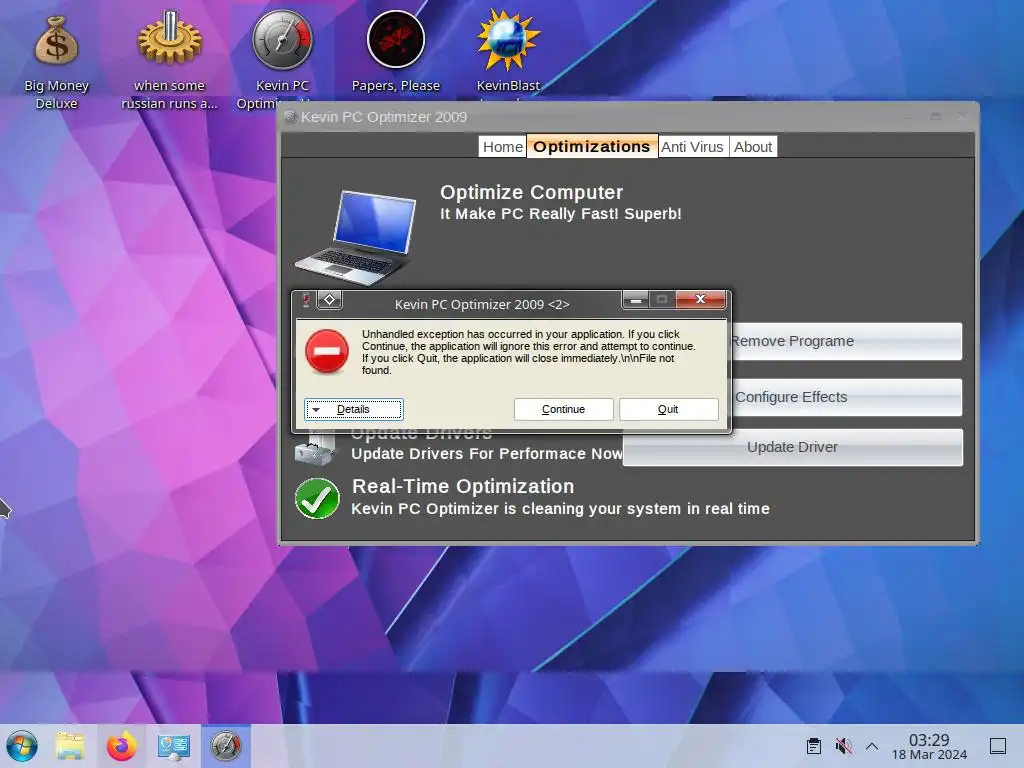The height and width of the screenshot is (768, 1024).
Task: Click the 'Real-Time Optimization' heading
Action: point(463,487)
